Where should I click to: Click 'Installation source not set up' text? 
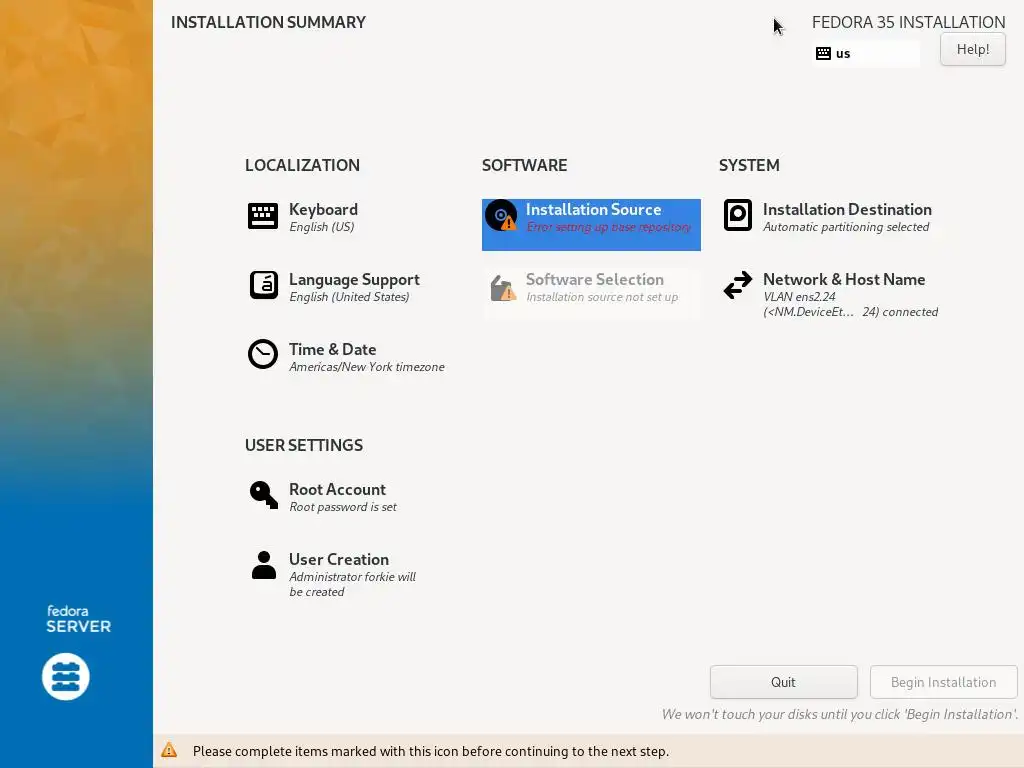(x=602, y=297)
